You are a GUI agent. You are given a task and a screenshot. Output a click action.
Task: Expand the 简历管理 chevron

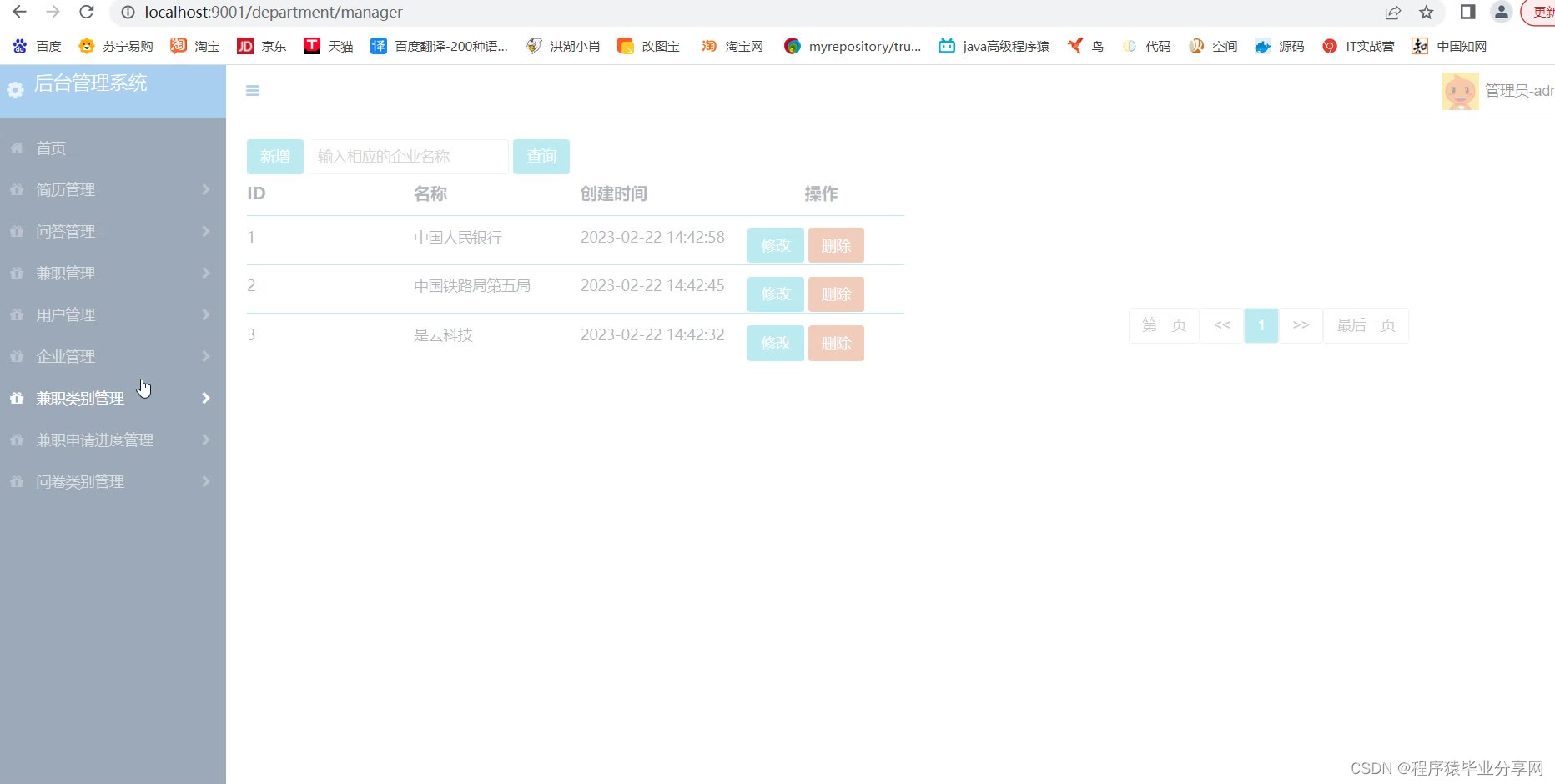(x=205, y=189)
